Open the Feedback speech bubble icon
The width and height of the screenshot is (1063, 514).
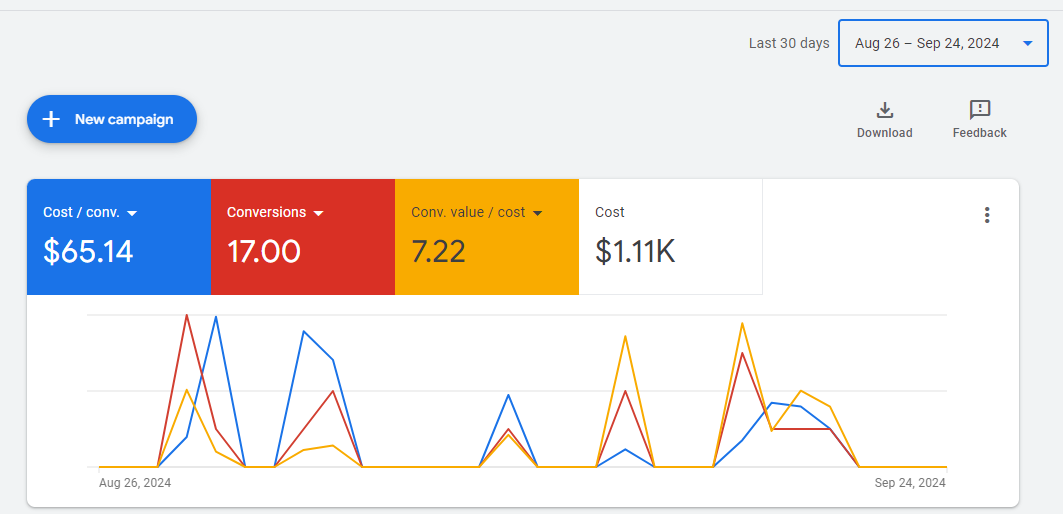click(x=979, y=110)
